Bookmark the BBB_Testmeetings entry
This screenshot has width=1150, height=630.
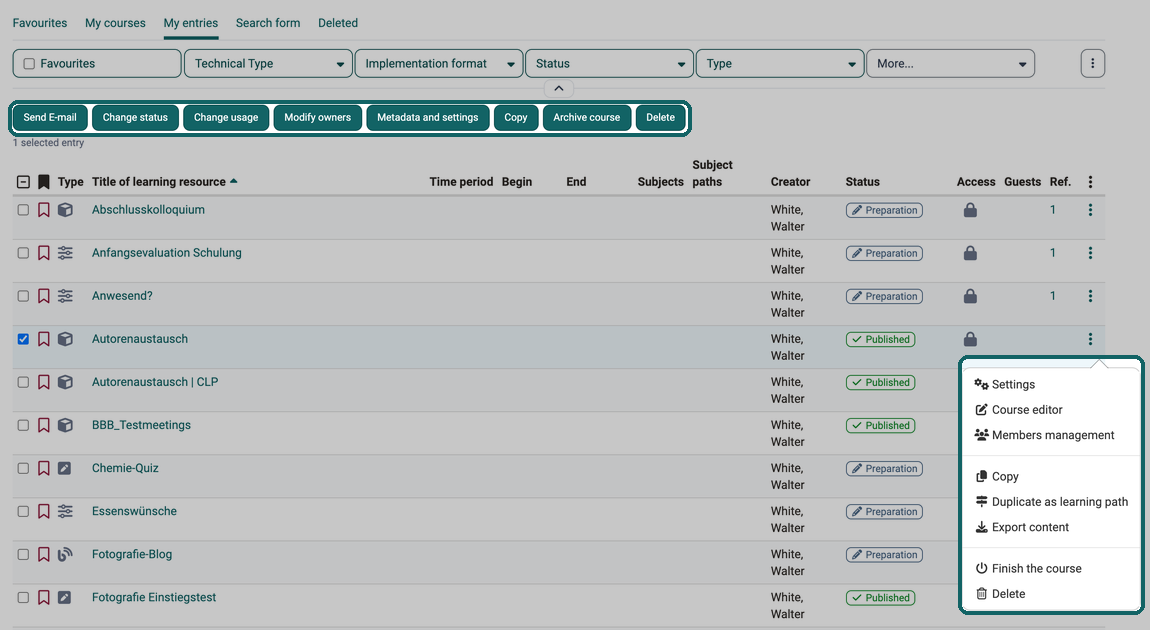point(44,425)
